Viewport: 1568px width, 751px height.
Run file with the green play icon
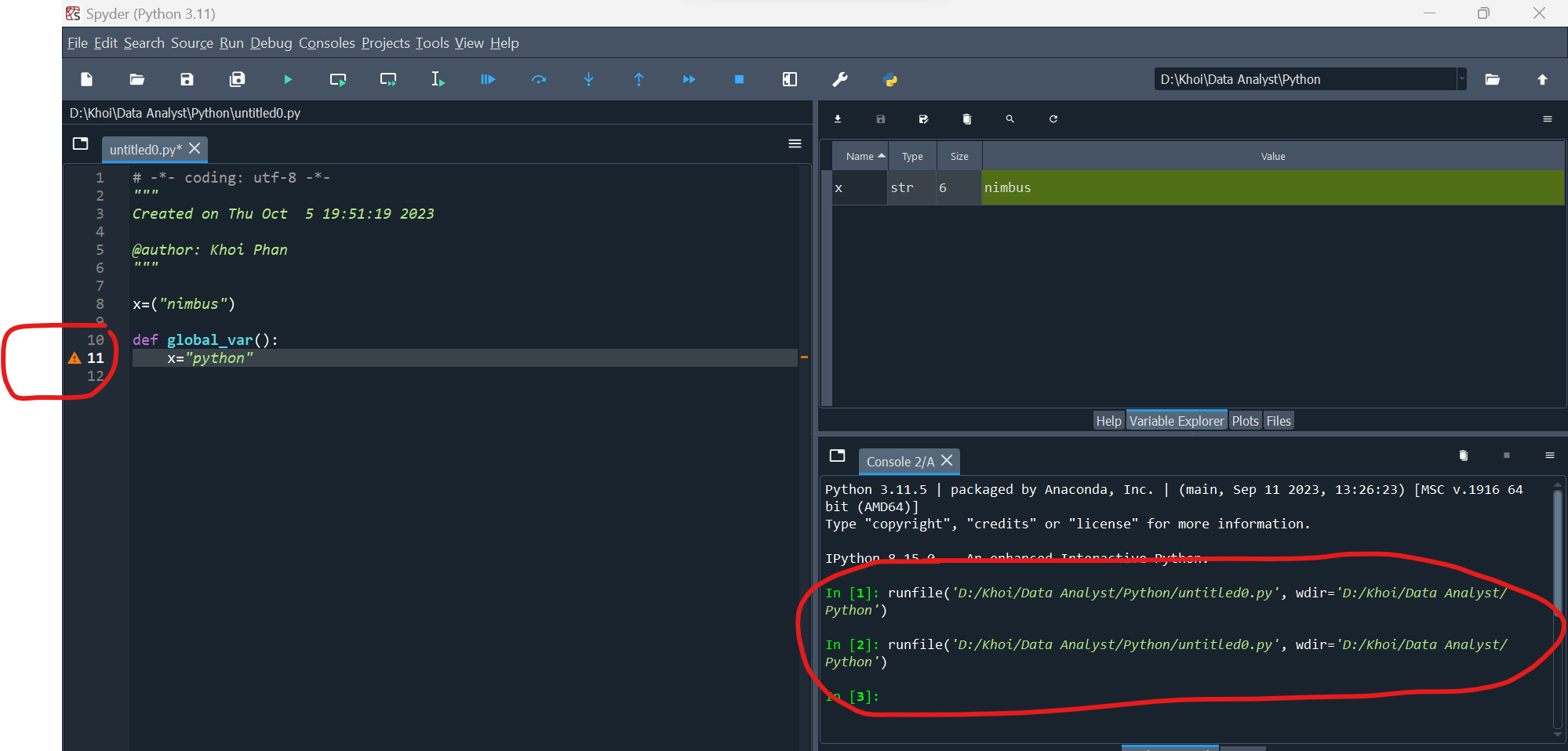click(288, 79)
